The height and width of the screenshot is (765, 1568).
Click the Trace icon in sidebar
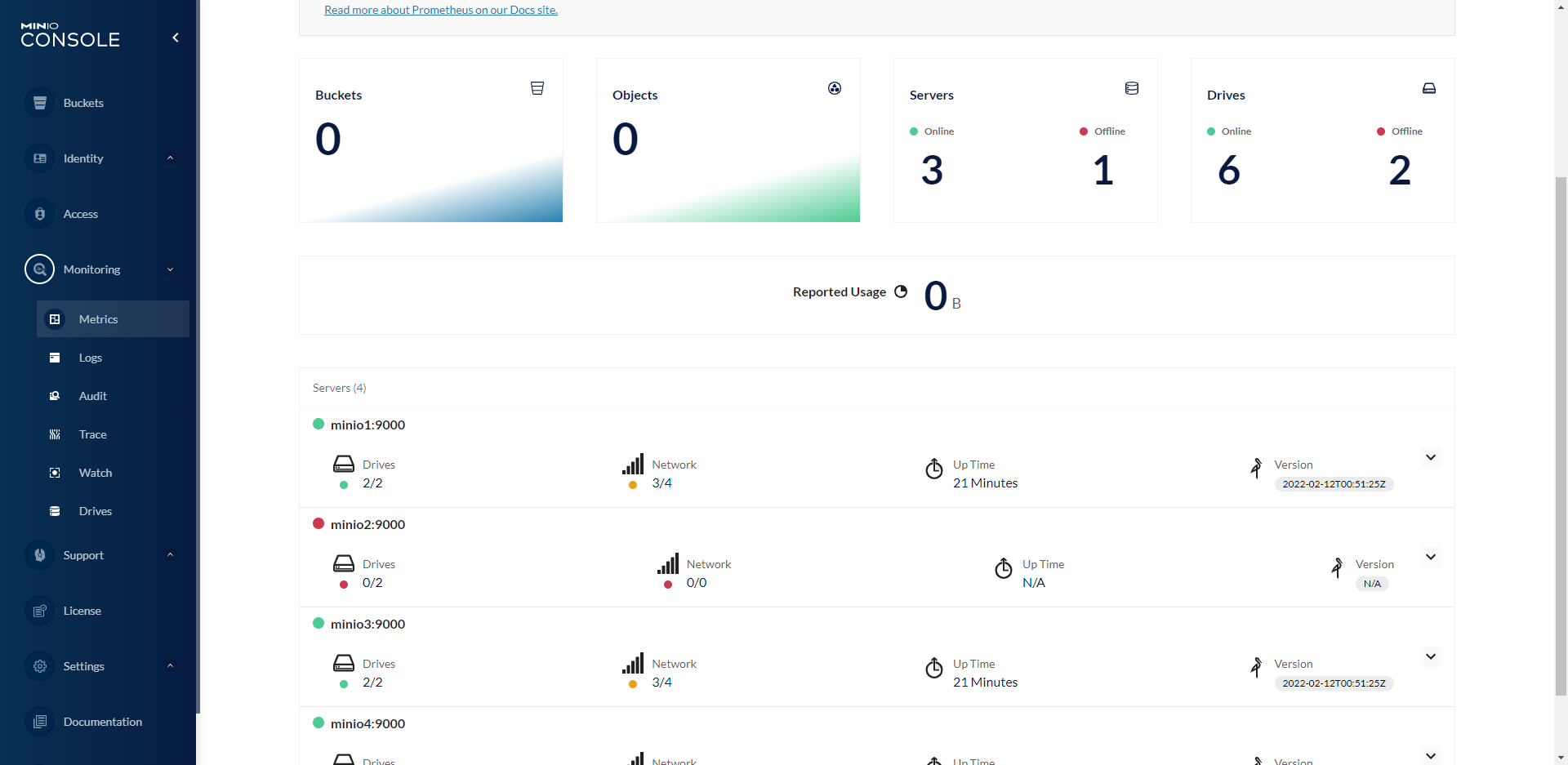click(x=55, y=434)
